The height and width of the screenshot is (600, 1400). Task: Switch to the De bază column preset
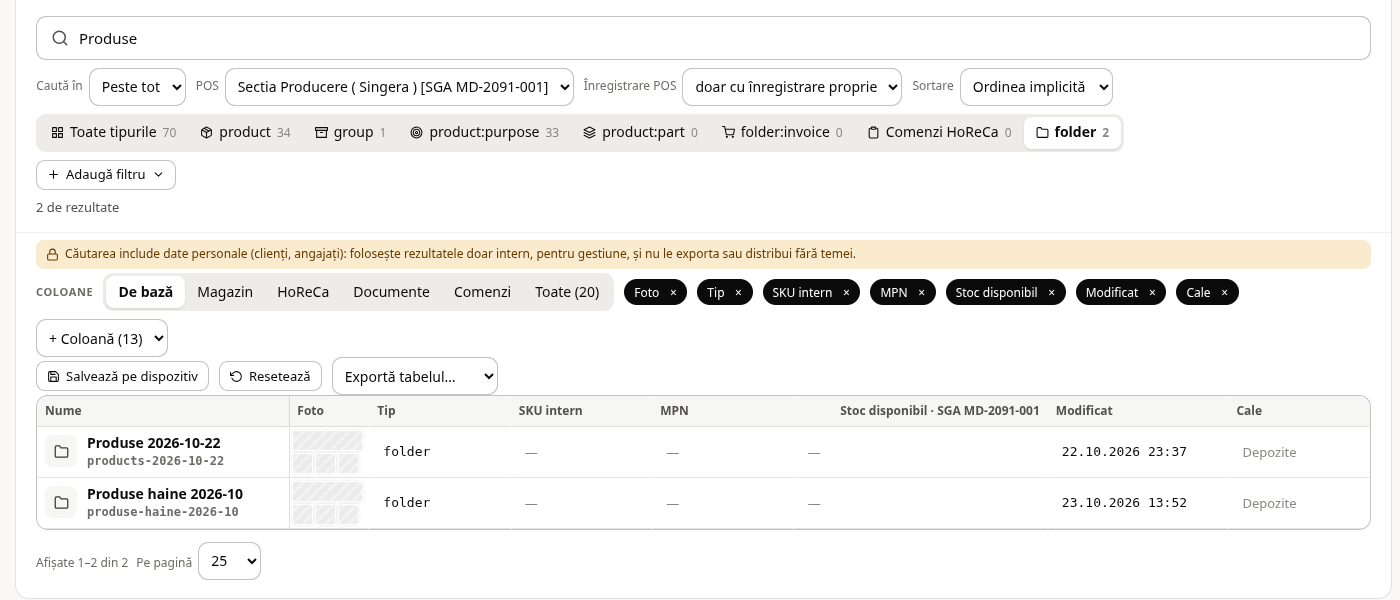[145, 292]
